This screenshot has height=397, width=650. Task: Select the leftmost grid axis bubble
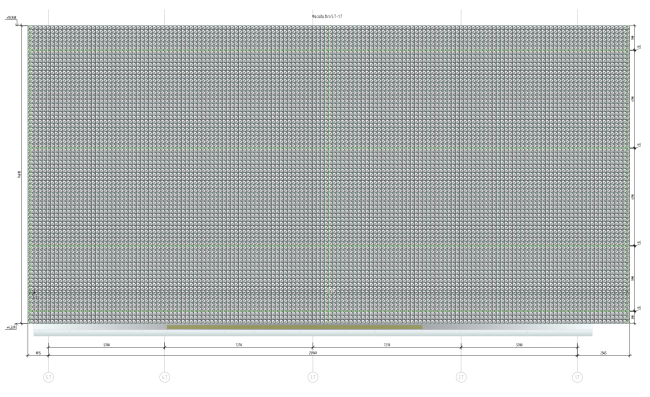click(49, 377)
